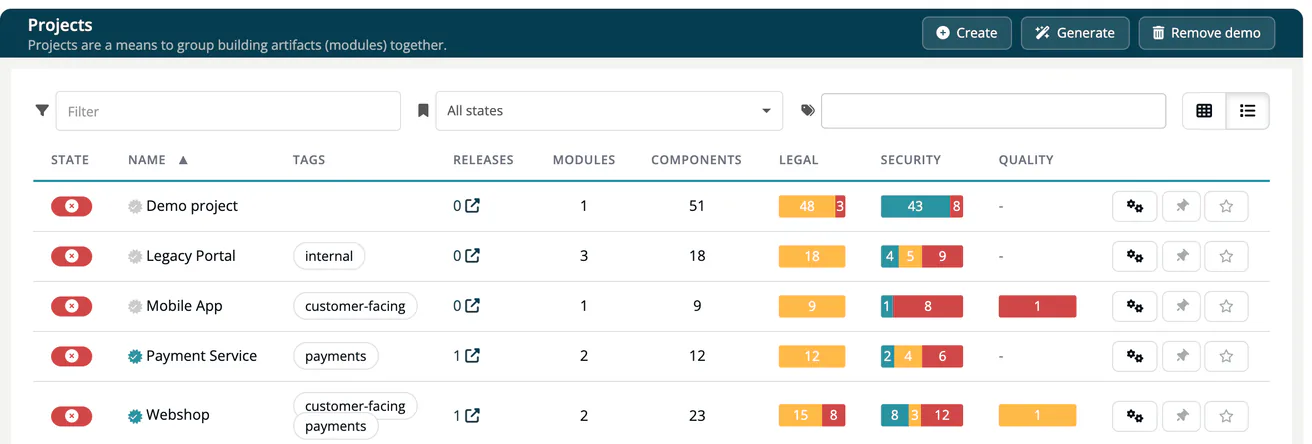Open the All states dropdown
Viewport: 1312px width, 444px height.
coord(609,111)
